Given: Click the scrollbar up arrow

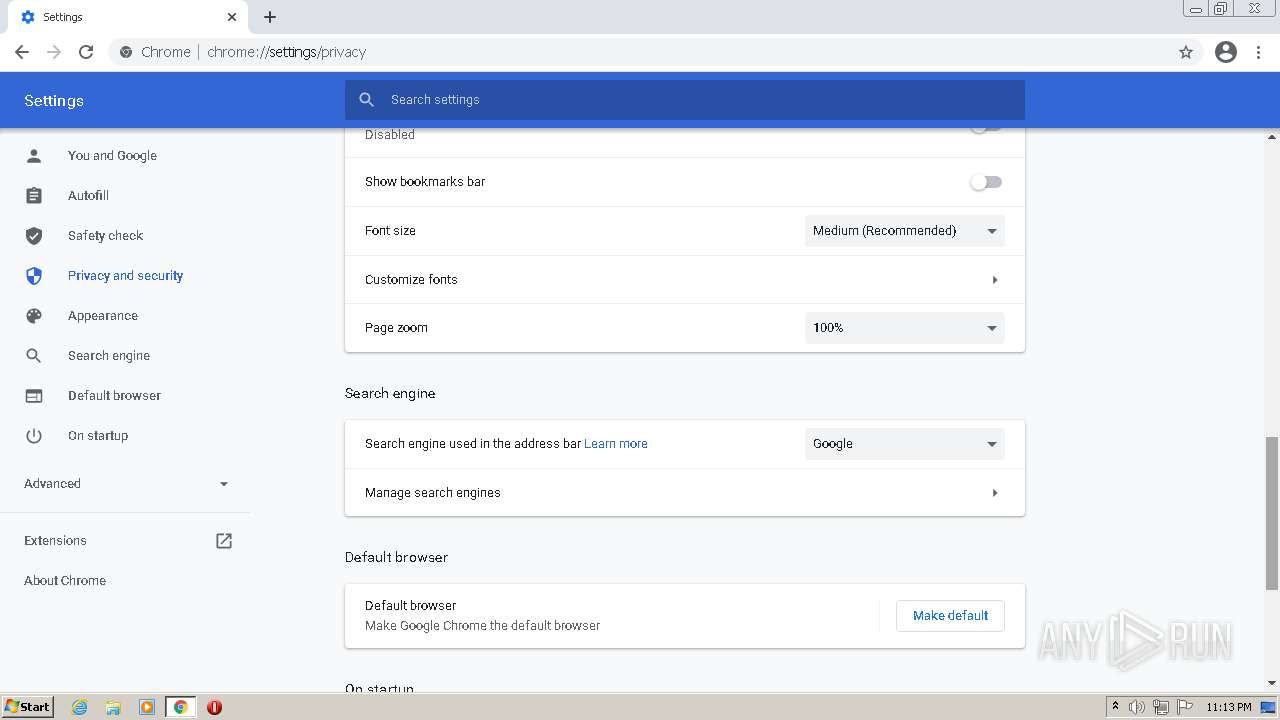Looking at the screenshot, I should click(1272, 136).
